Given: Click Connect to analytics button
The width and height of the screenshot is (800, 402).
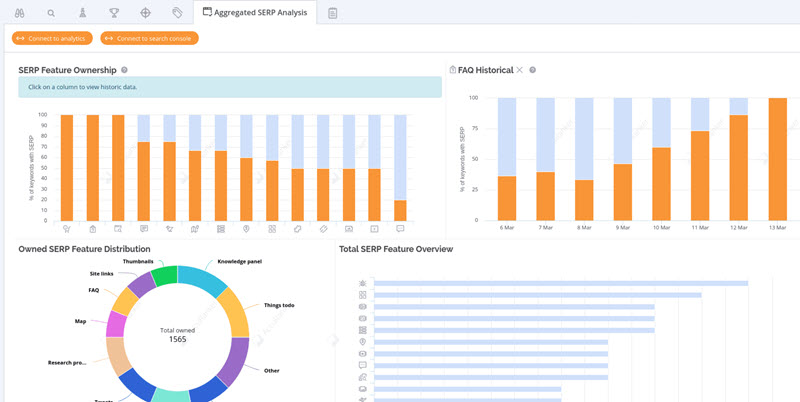Looking at the screenshot, I should coord(52,38).
